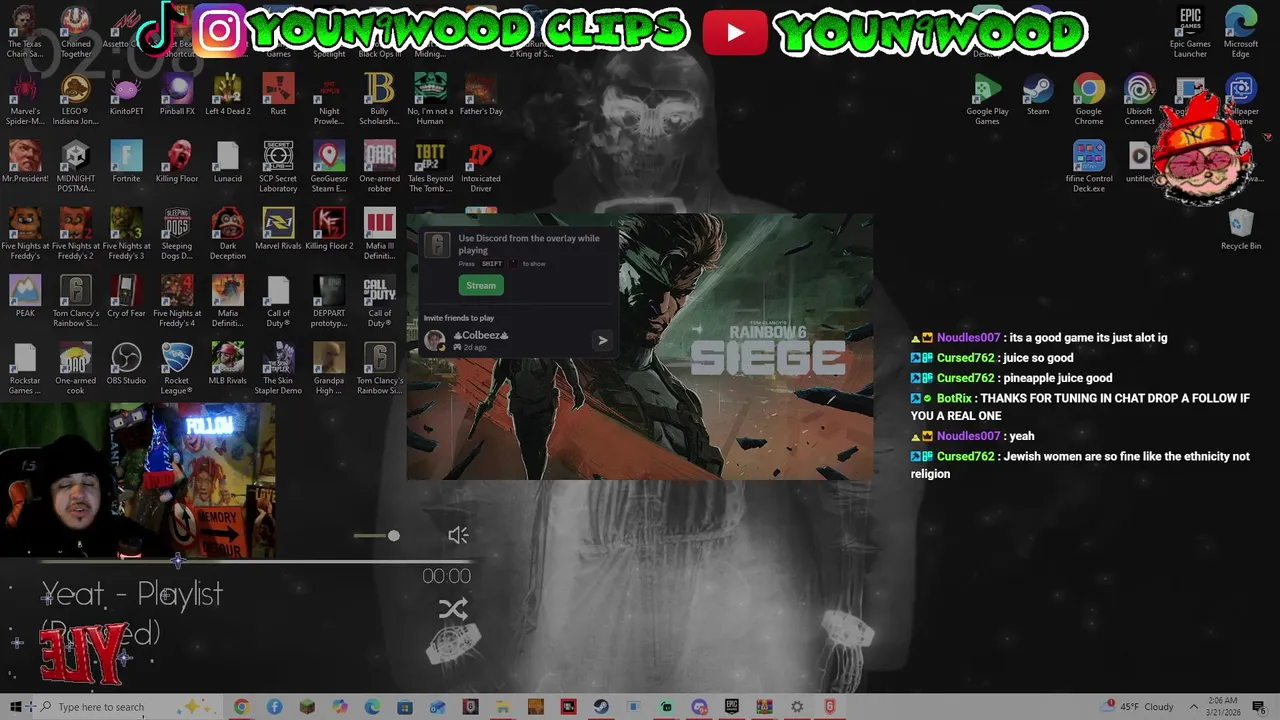The height and width of the screenshot is (720, 1280).
Task: Launch PEAK game shortcut
Action: click(x=25, y=297)
